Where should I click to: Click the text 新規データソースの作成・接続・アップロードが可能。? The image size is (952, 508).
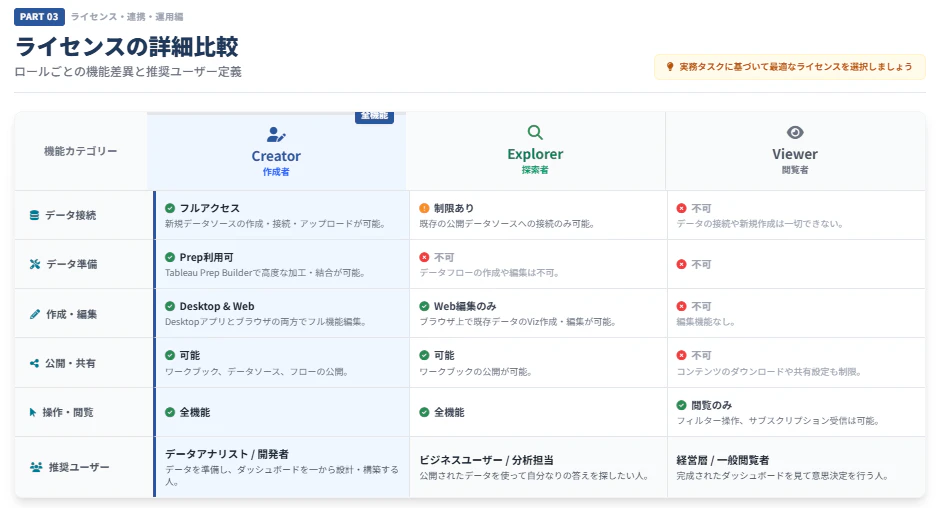click(276, 224)
